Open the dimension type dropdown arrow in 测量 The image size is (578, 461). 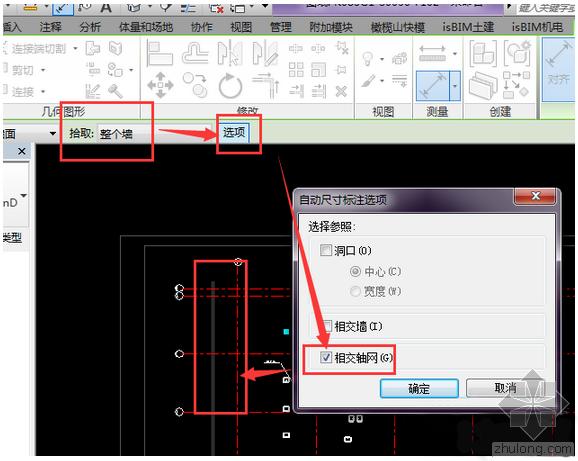click(455, 86)
